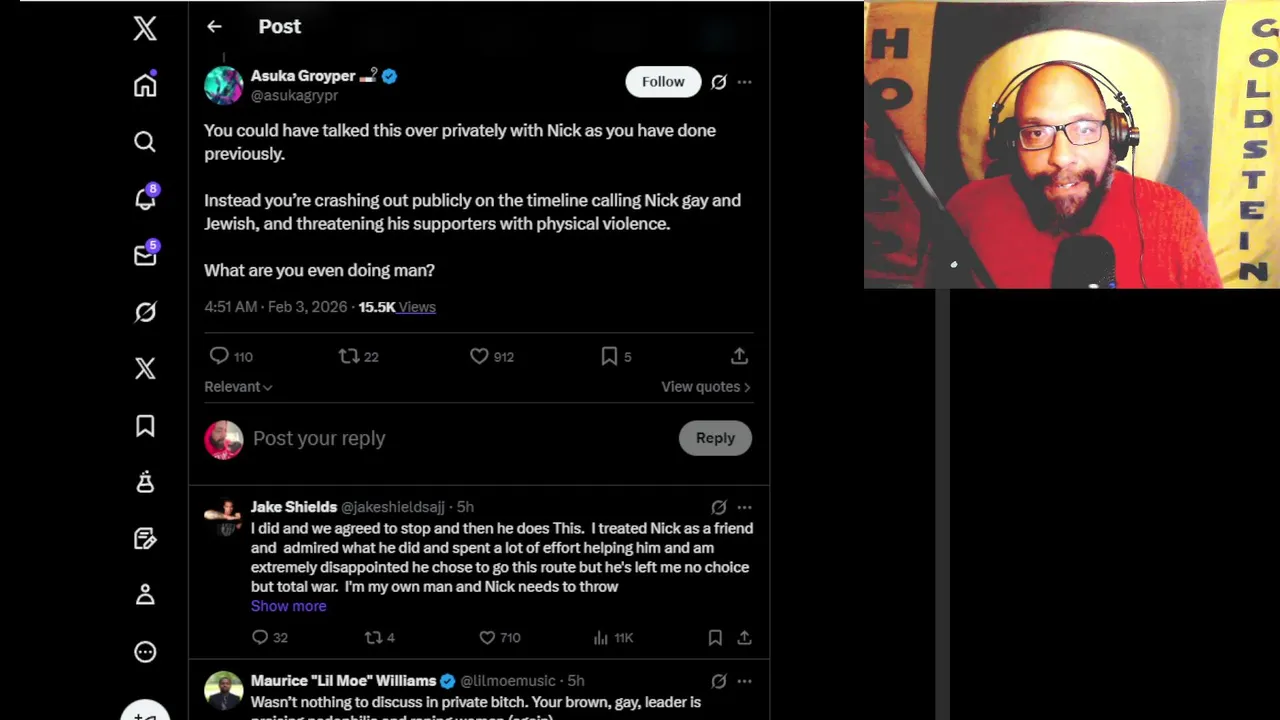Image resolution: width=1280 pixels, height=720 pixels.
Task: Share the main post
Action: coord(739,356)
